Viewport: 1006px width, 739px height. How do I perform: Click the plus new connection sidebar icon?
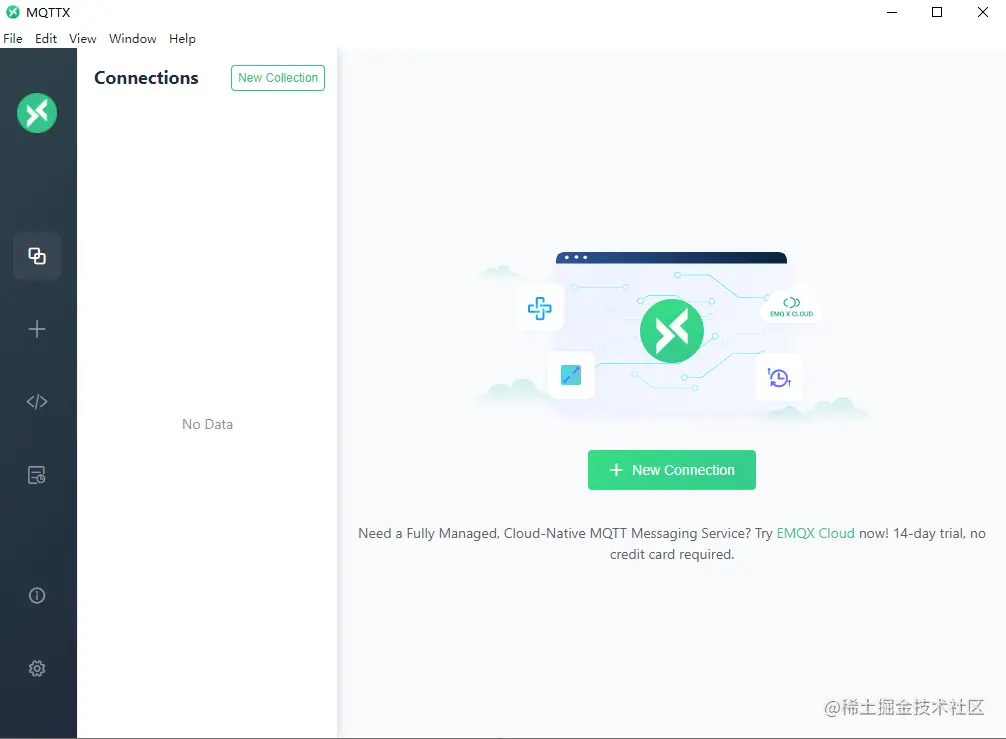click(37, 329)
